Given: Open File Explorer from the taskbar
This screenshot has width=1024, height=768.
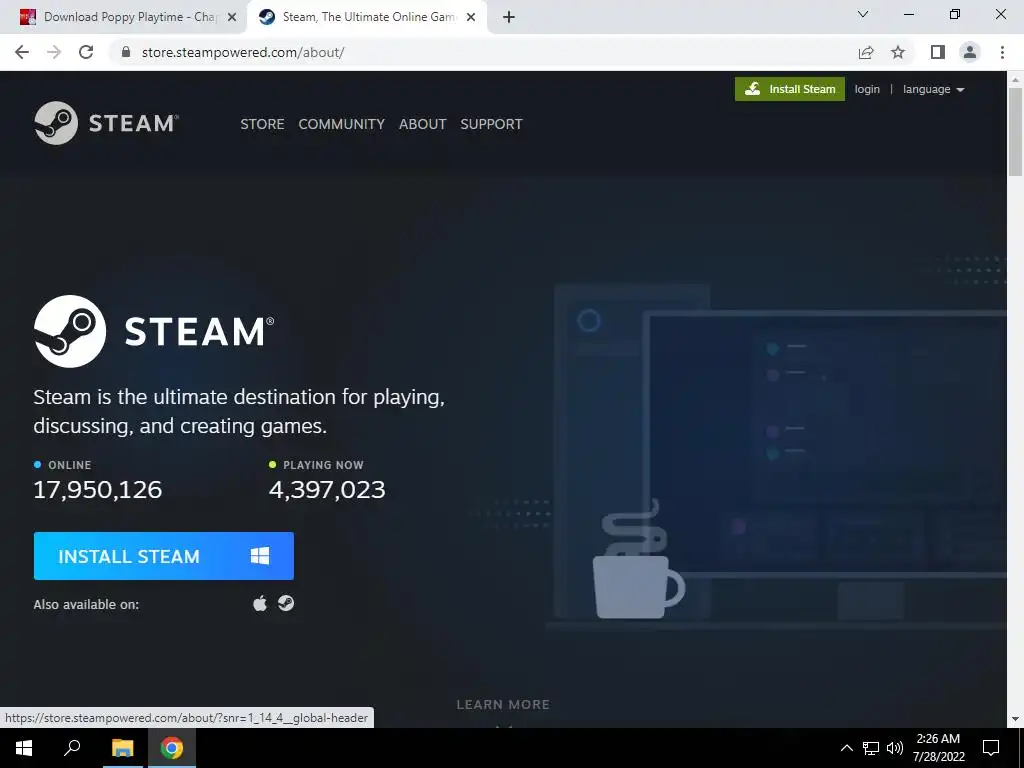Looking at the screenshot, I should click(122, 748).
